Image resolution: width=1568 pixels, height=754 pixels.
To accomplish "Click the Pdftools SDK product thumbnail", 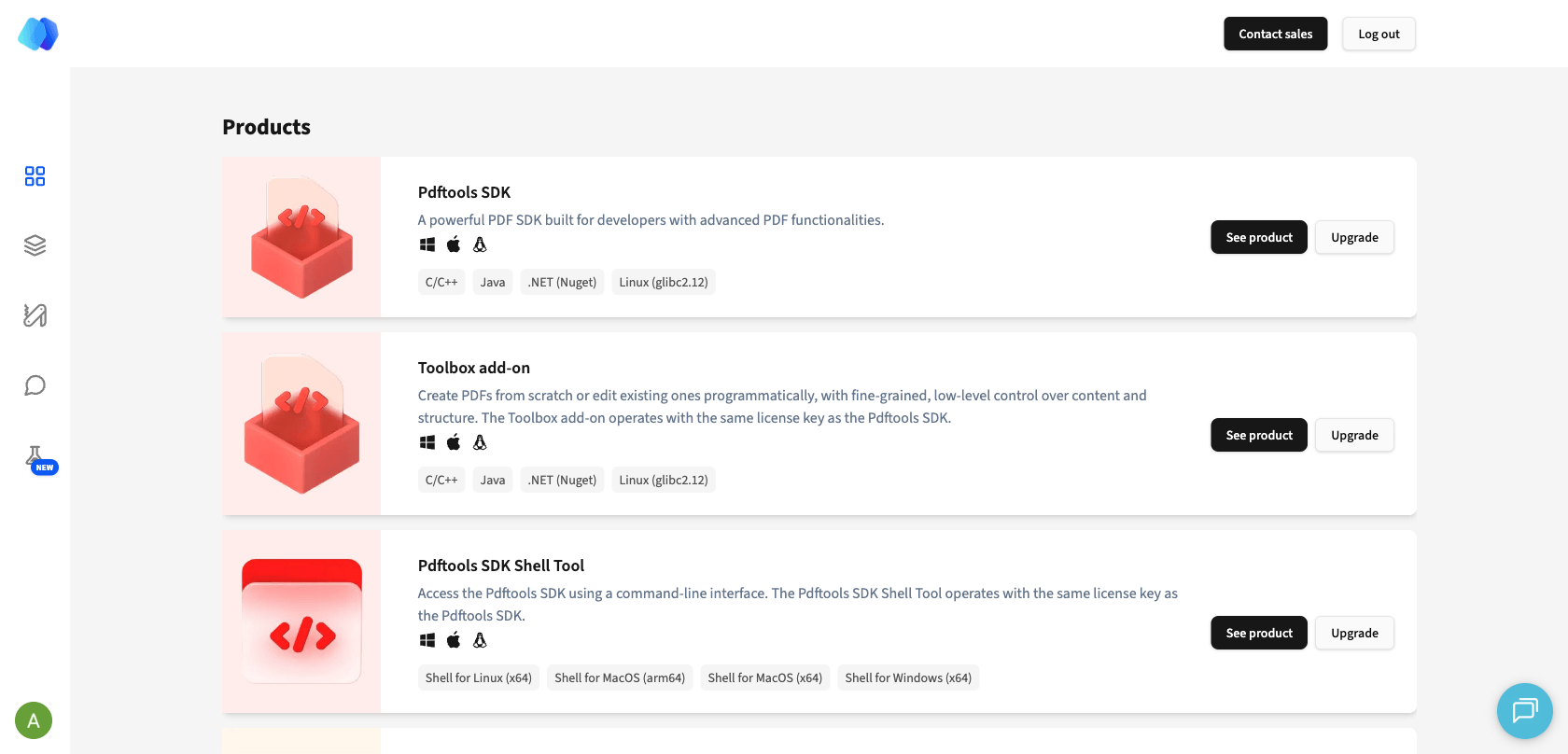I will coord(301,237).
